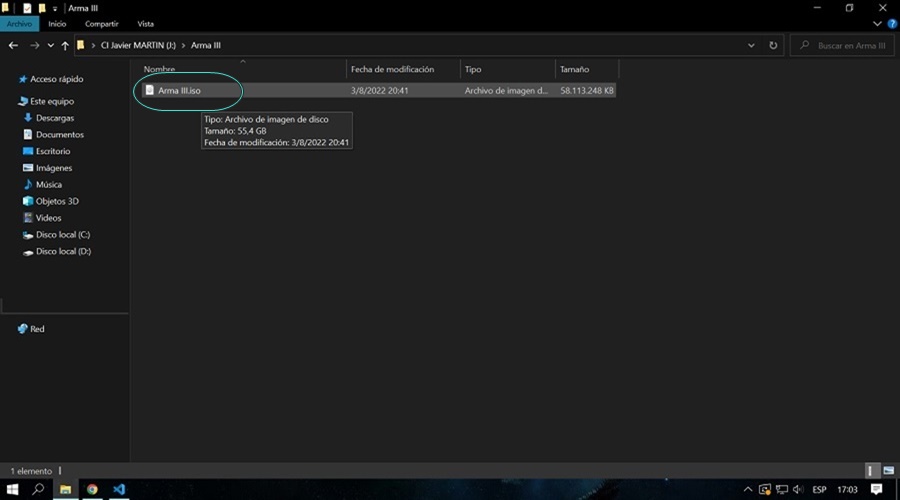This screenshot has width=900, height=500.
Task: Click the Archivo de imagen d... type cell
Action: click(x=506, y=90)
